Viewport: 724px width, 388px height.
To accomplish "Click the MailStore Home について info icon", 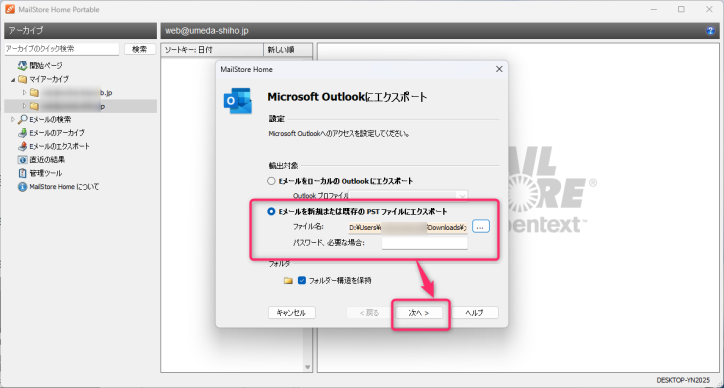I will coord(22,187).
